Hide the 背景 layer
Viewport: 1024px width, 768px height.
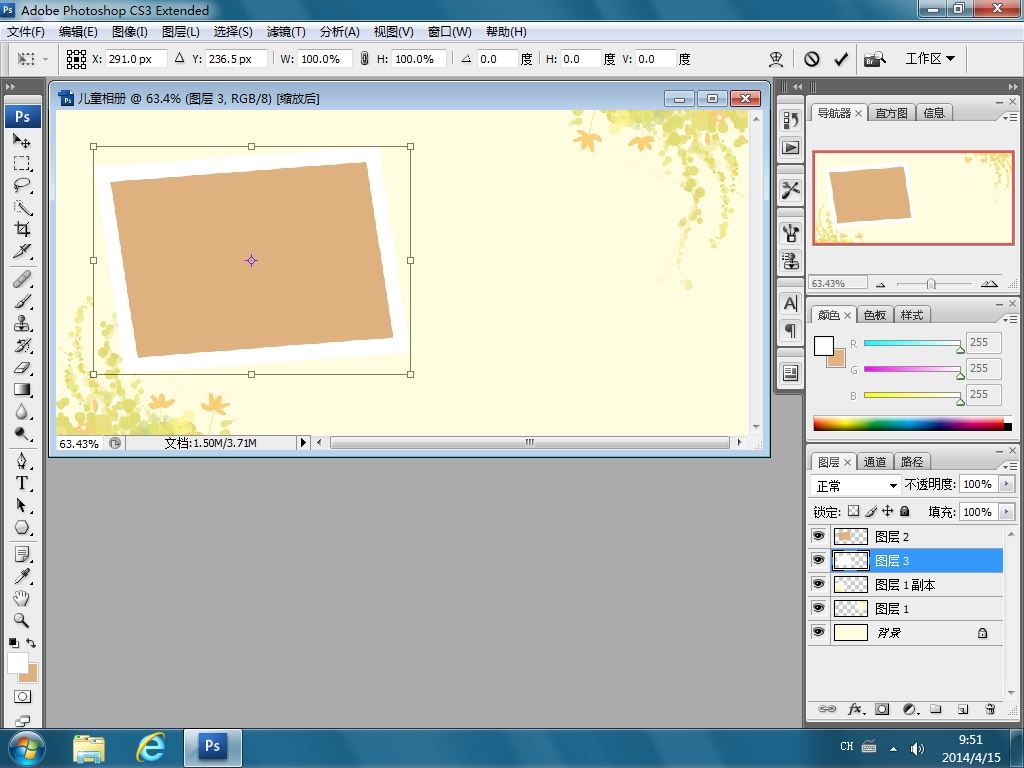tap(818, 632)
